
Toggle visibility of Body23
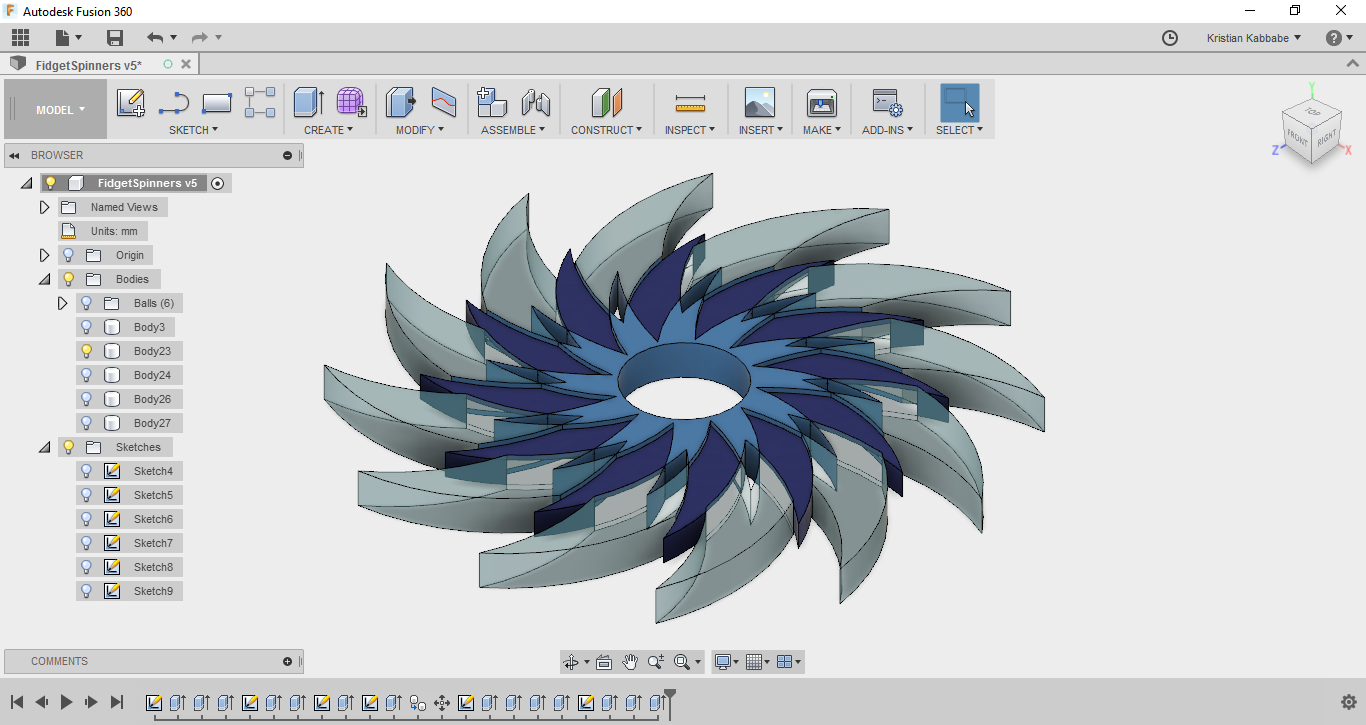click(x=87, y=350)
